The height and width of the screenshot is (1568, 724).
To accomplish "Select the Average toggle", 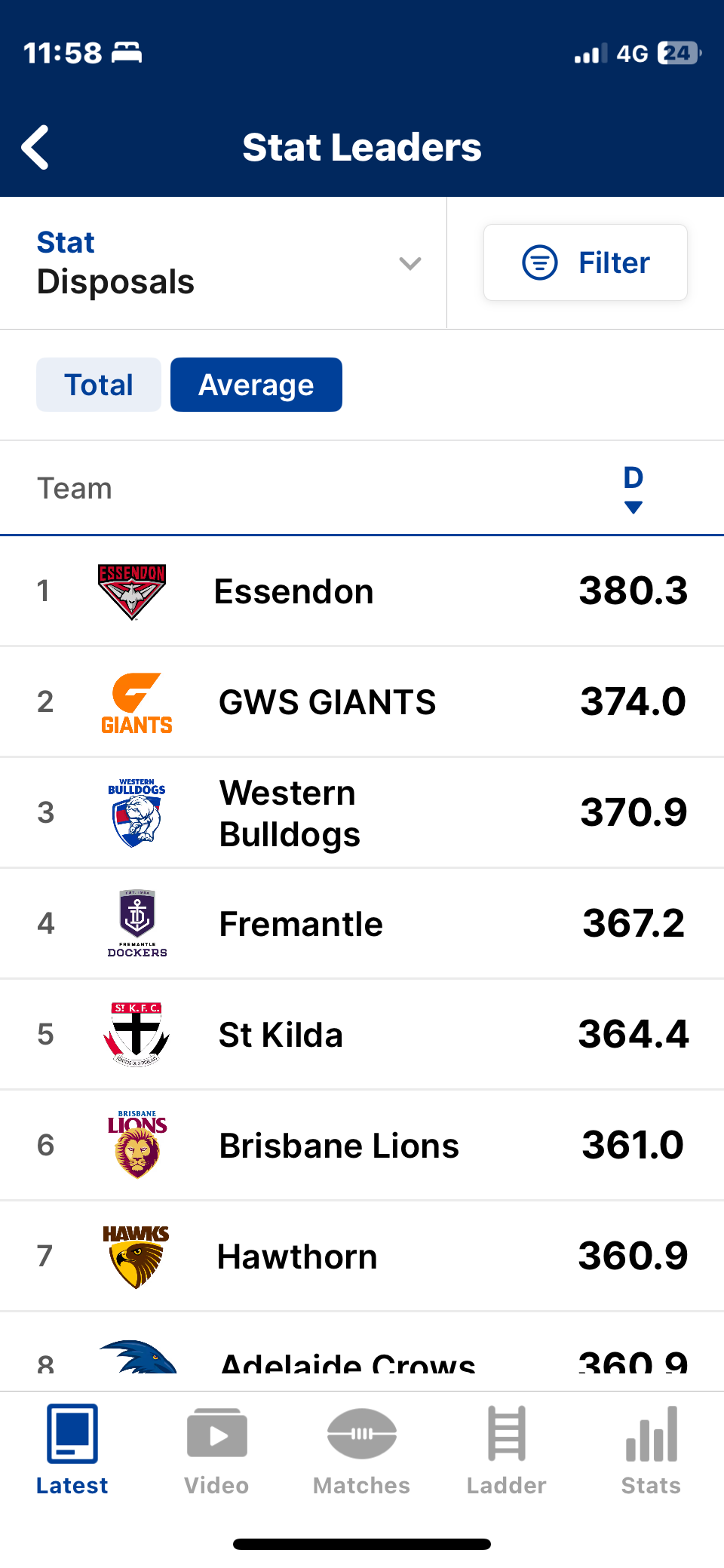I will (x=256, y=385).
